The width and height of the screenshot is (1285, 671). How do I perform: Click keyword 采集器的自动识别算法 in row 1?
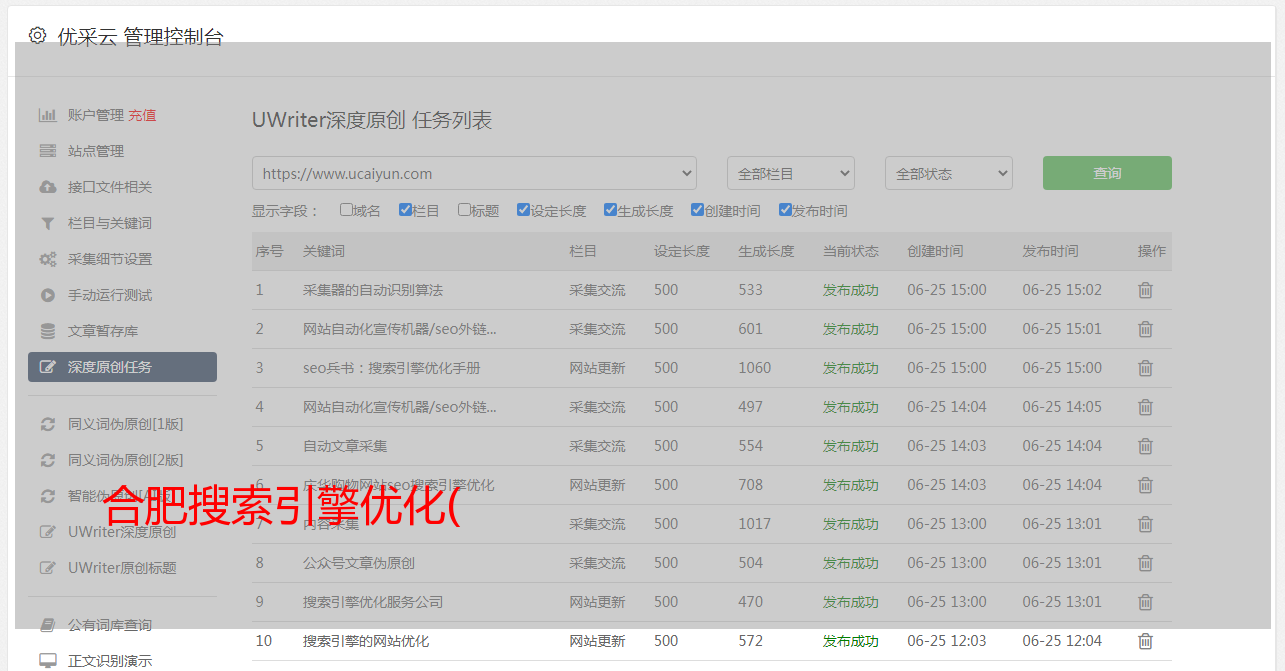click(372, 290)
